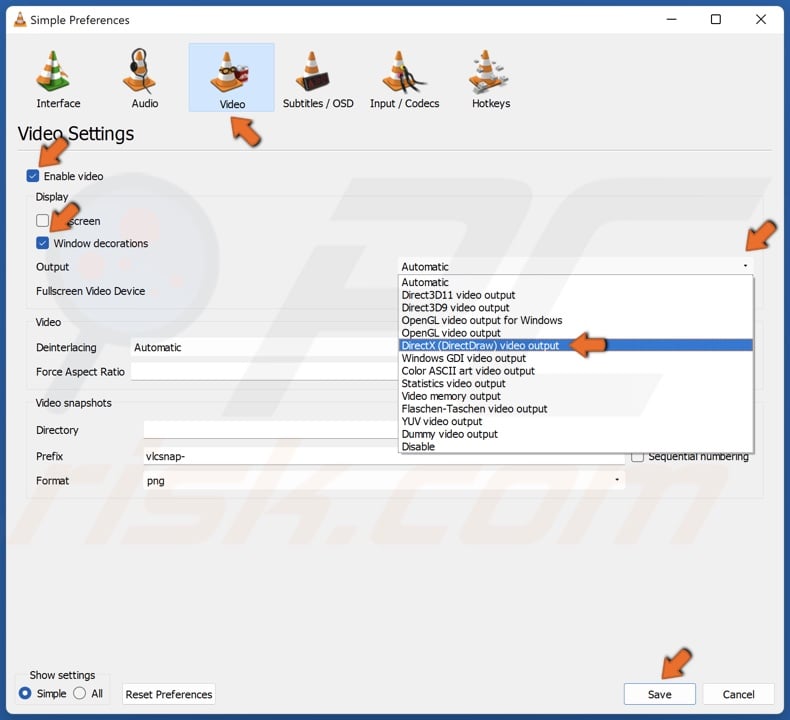Image resolution: width=790 pixels, height=720 pixels.
Task: Choose Disable in the output list
Action: tap(576, 446)
